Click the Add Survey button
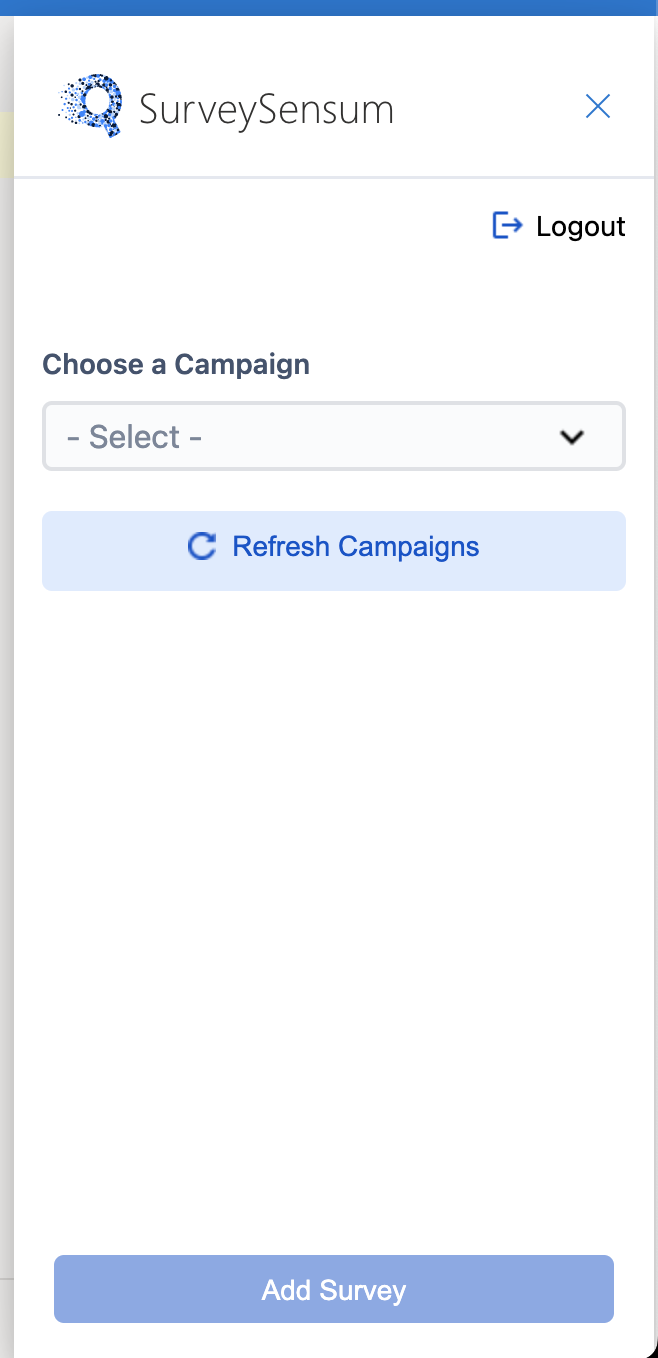The image size is (658, 1358). 334,1289
